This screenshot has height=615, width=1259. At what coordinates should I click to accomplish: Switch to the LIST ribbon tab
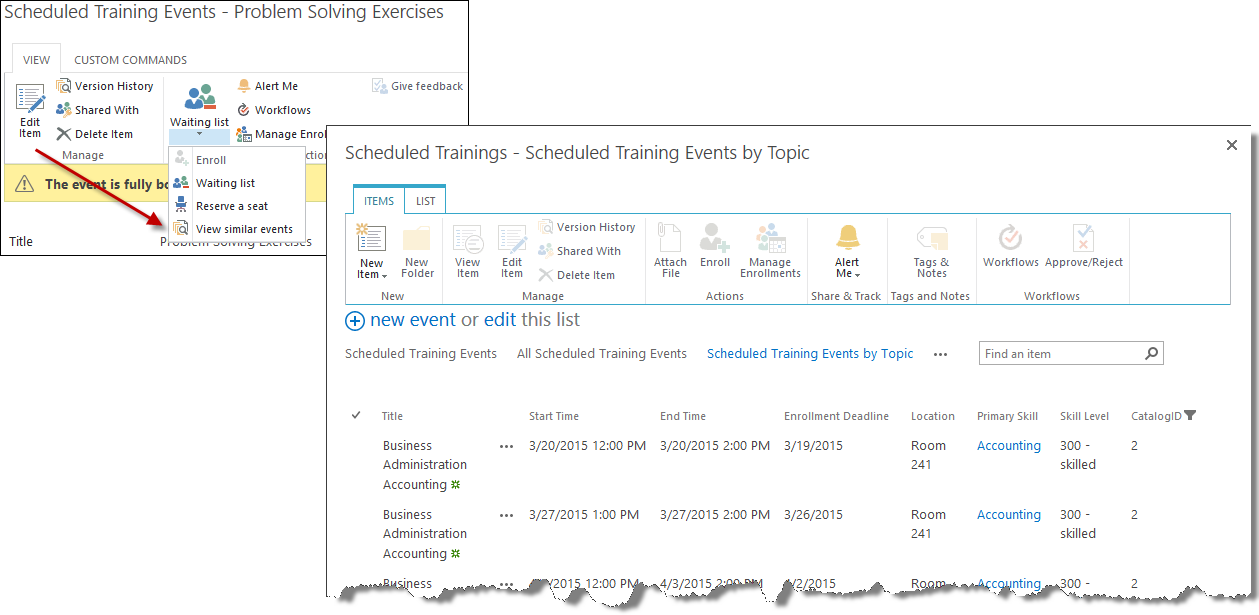coord(425,201)
